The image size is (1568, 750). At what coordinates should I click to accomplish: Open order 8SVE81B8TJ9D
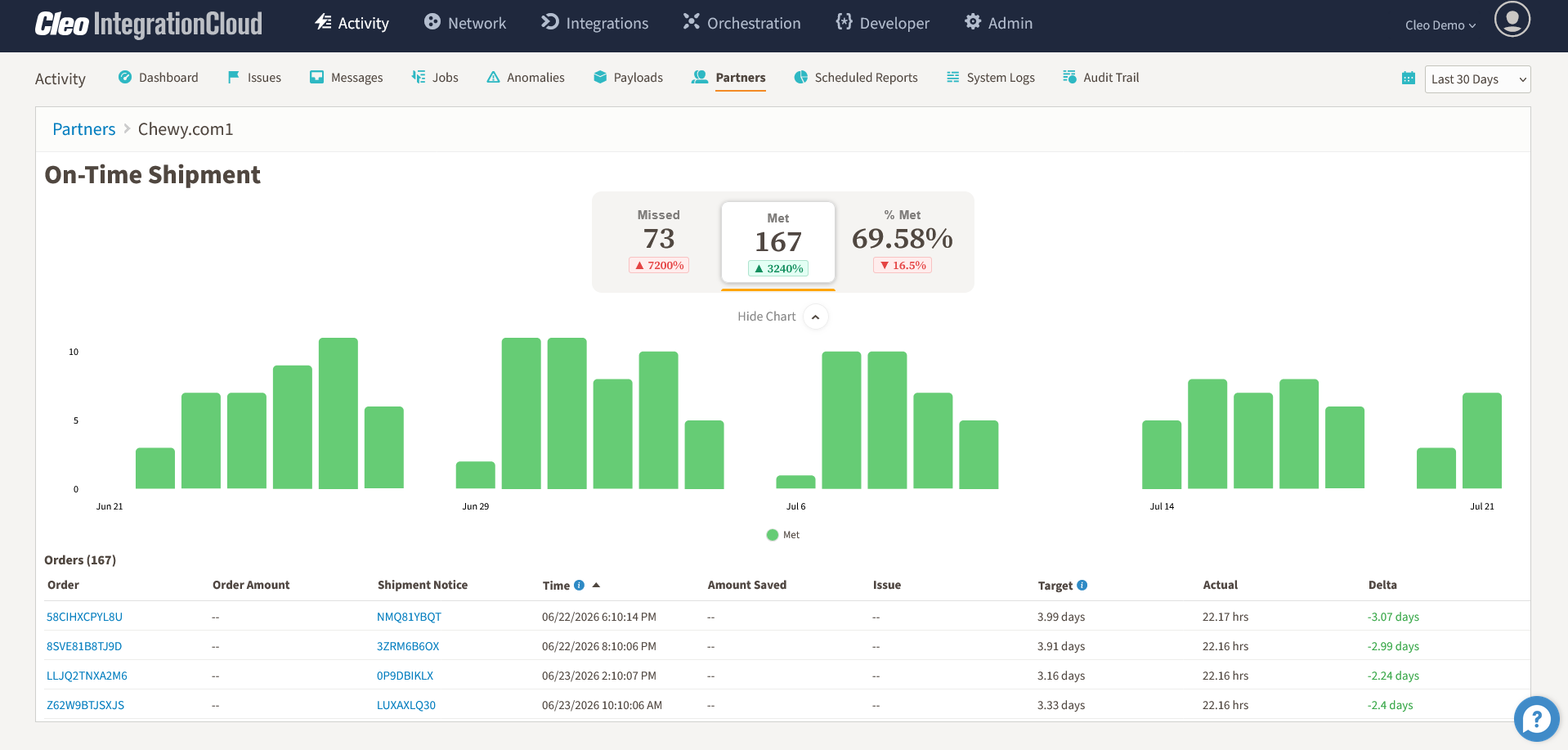click(84, 646)
